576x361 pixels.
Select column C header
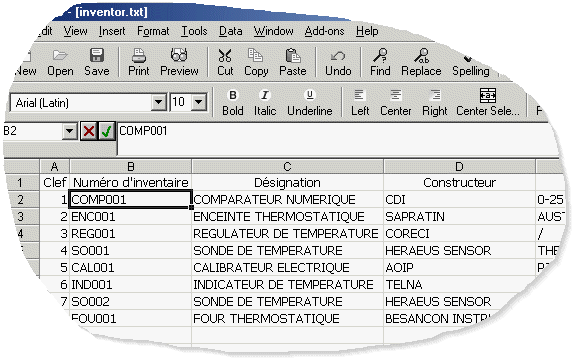pyautogui.click(x=287, y=166)
